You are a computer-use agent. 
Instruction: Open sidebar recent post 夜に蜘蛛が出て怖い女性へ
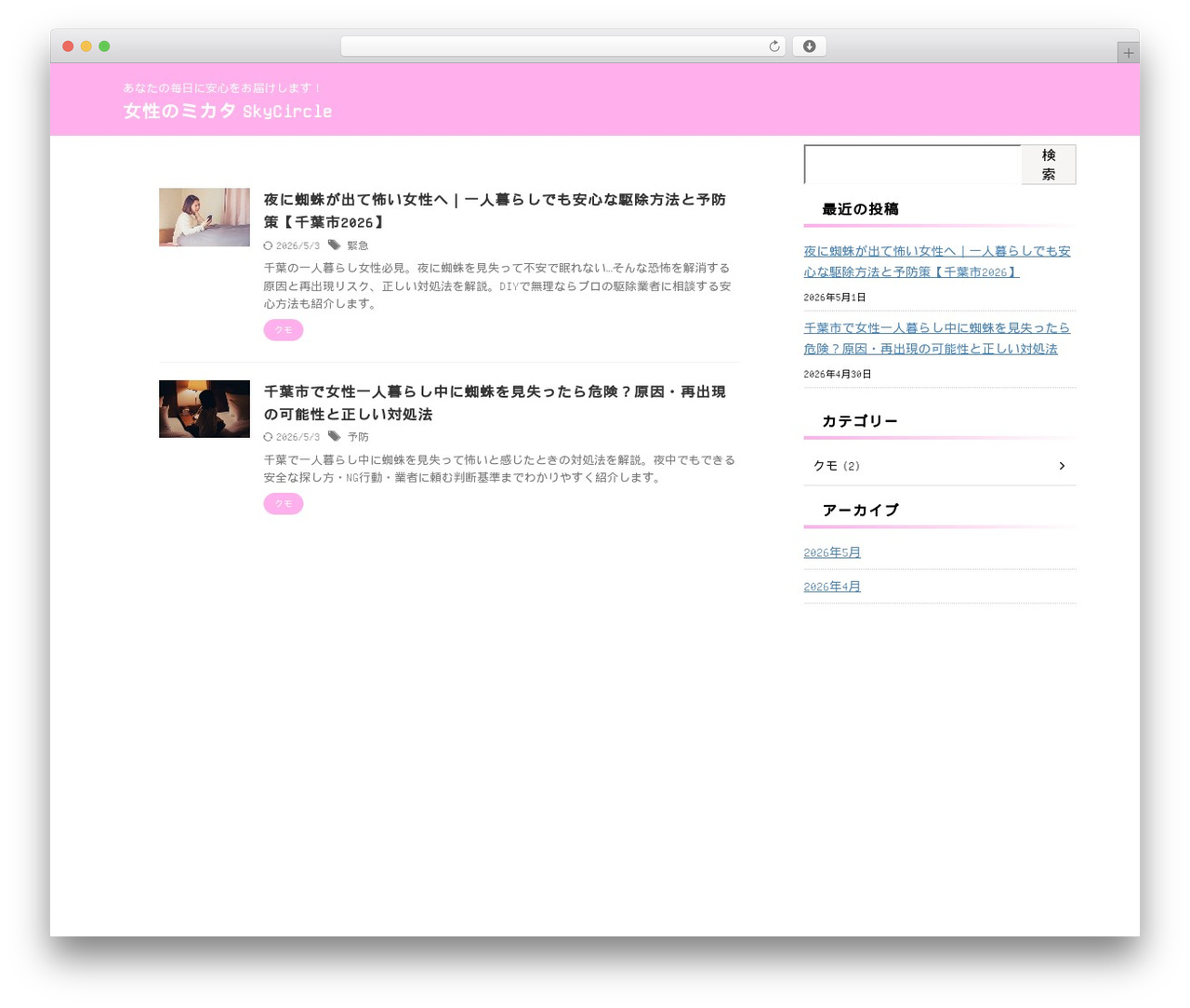pyautogui.click(x=937, y=261)
